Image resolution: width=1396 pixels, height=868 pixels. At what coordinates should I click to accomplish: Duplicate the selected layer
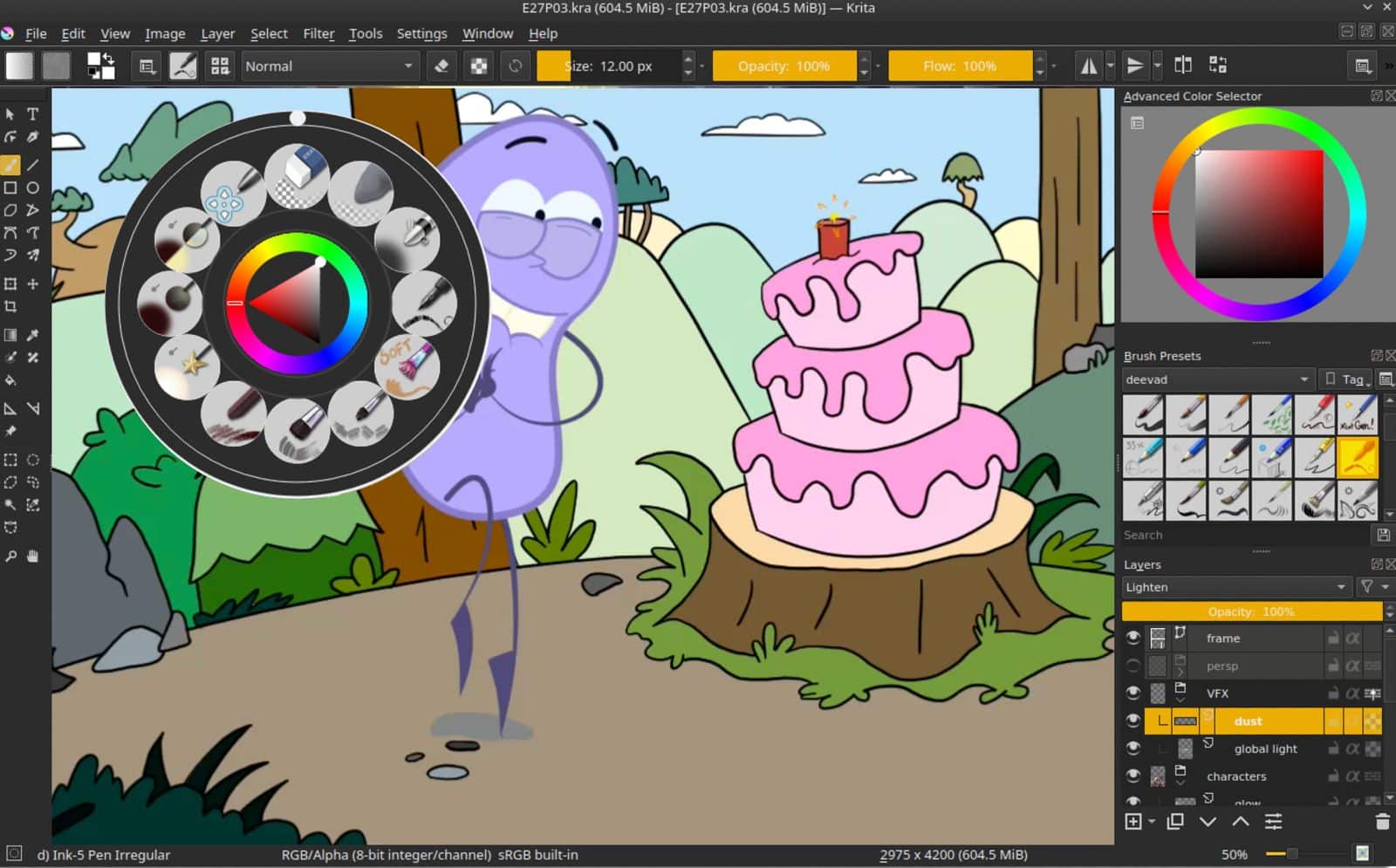point(1175,822)
